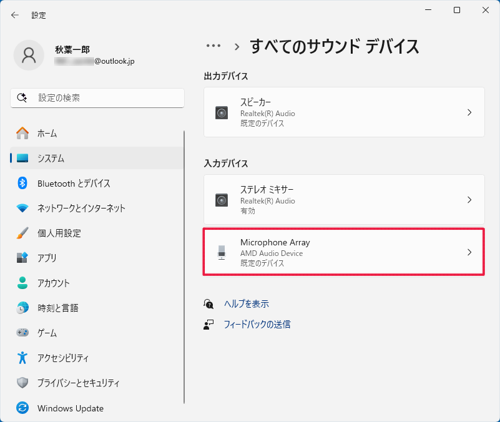Click the network Wi-Fi icon

point(22,208)
